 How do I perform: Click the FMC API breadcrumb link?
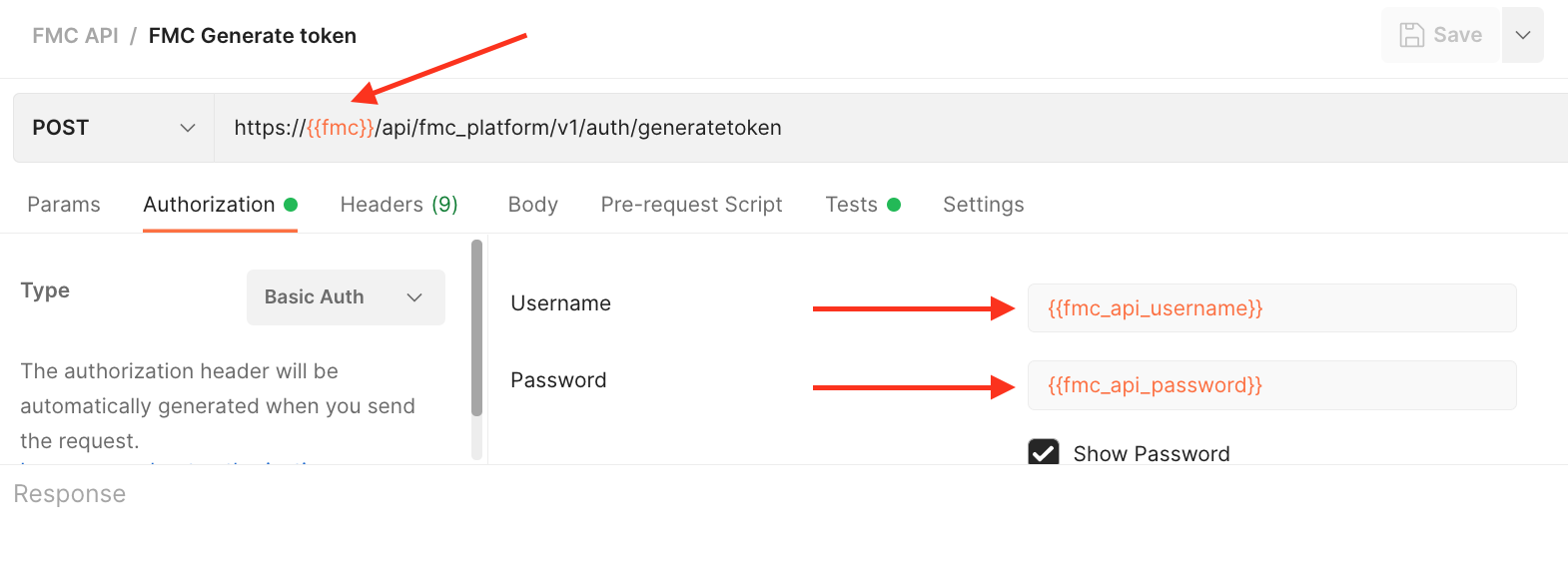pos(75,36)
